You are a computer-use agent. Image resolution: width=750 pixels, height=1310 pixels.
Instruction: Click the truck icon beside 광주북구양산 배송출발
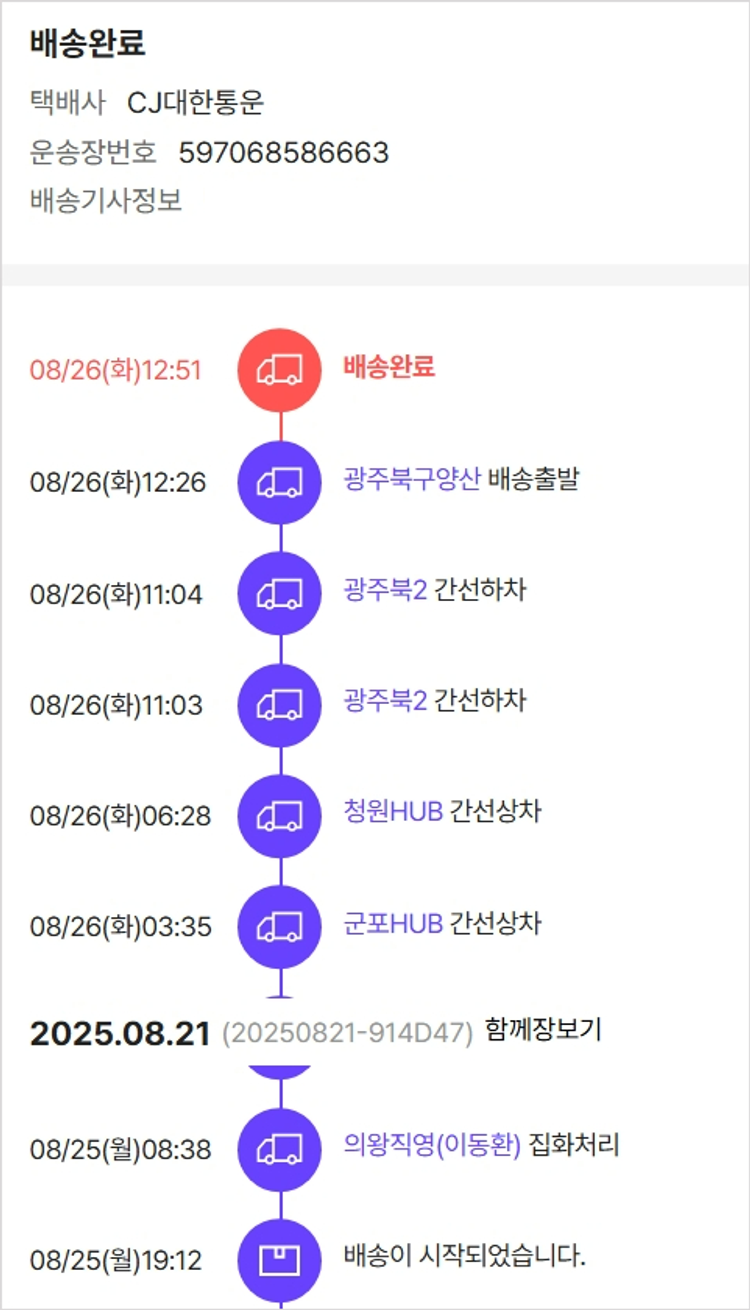280,482
